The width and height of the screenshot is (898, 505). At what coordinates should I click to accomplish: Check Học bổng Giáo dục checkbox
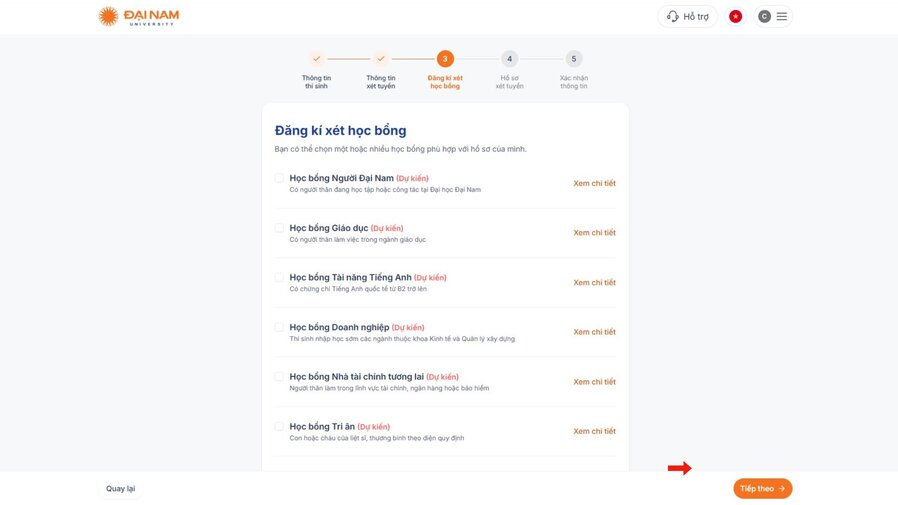click(279, 228)
